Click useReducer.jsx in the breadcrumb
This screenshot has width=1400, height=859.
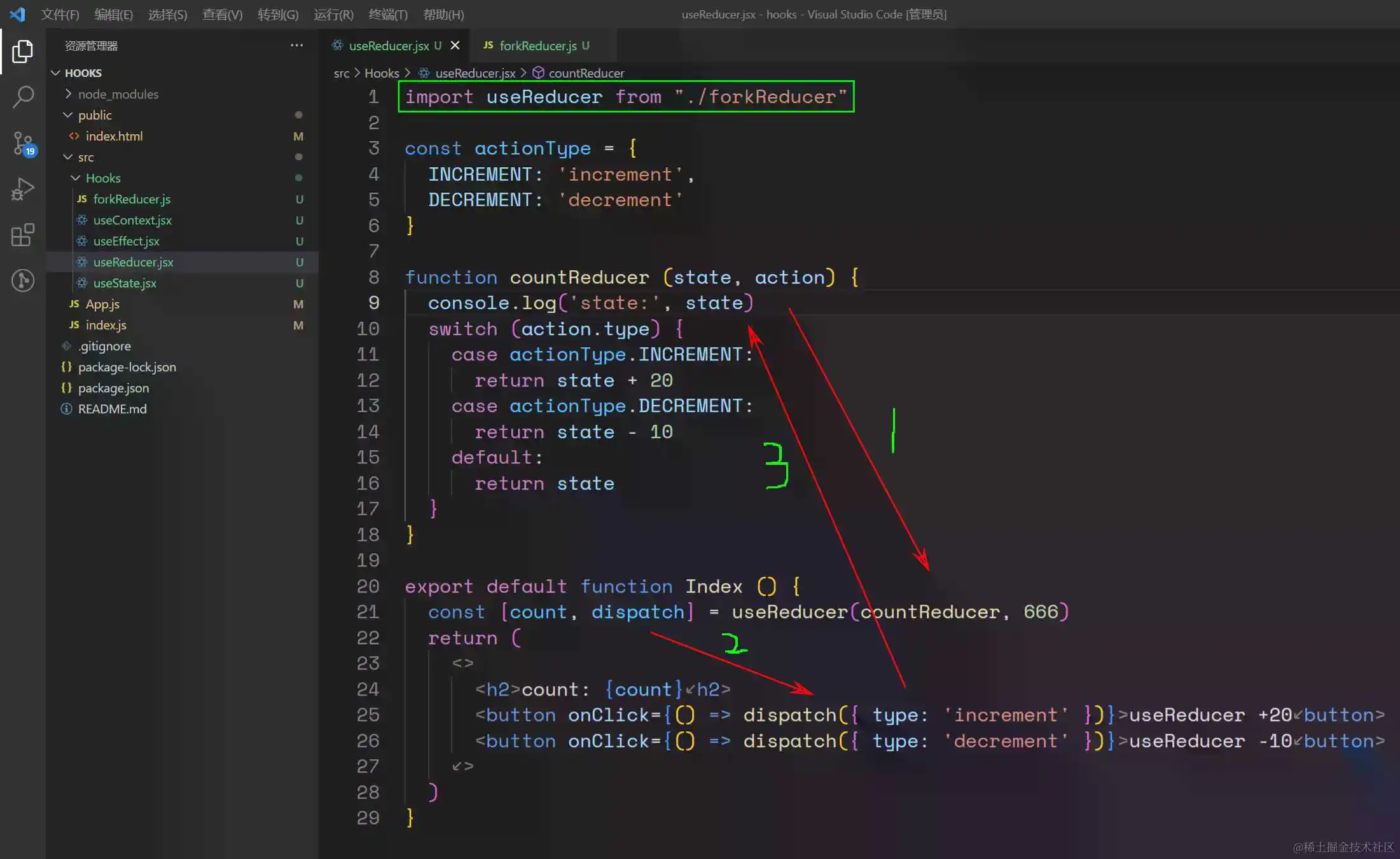point(475,73)
